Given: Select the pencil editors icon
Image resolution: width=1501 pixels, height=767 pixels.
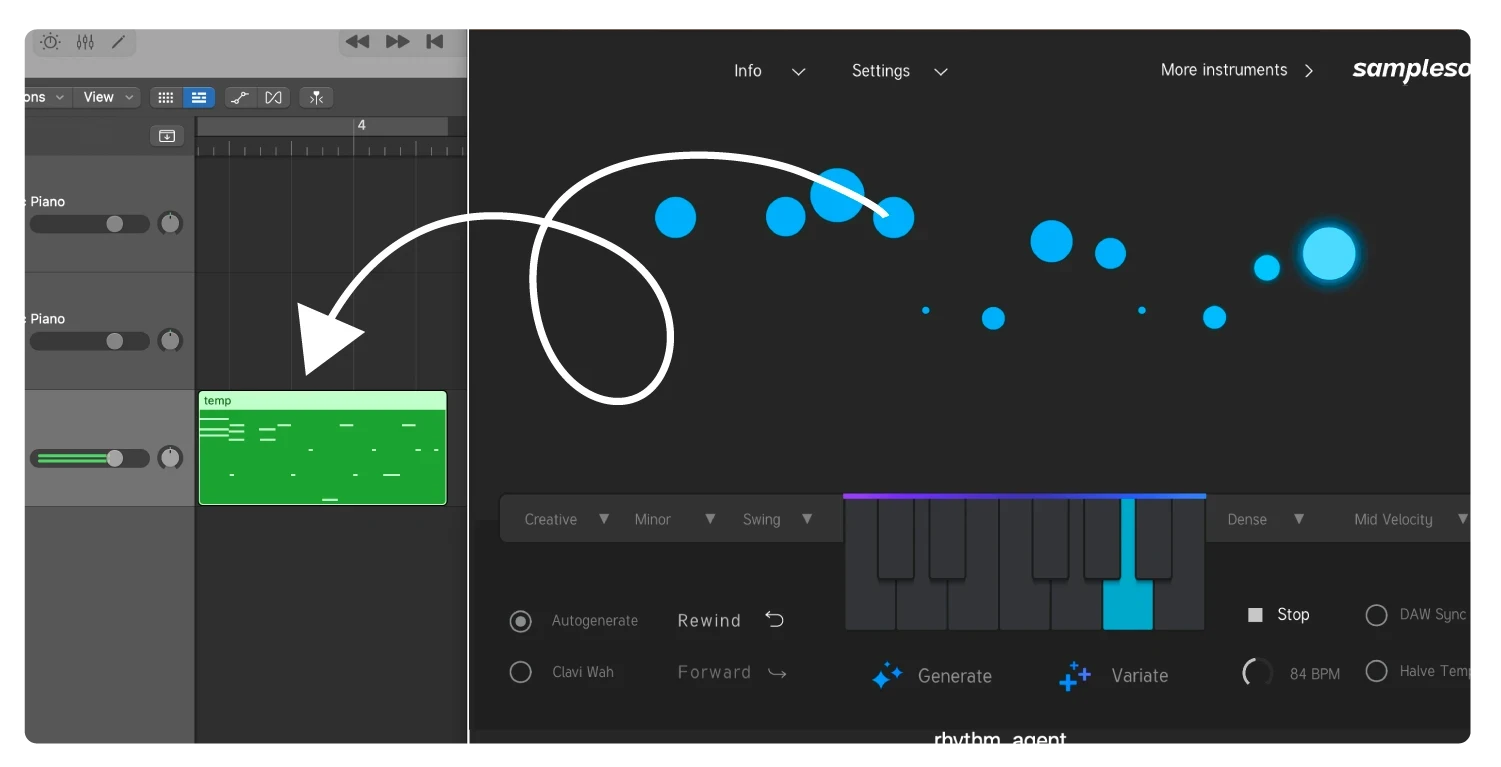Looking at the screenshot, I should tap(118, 42).
